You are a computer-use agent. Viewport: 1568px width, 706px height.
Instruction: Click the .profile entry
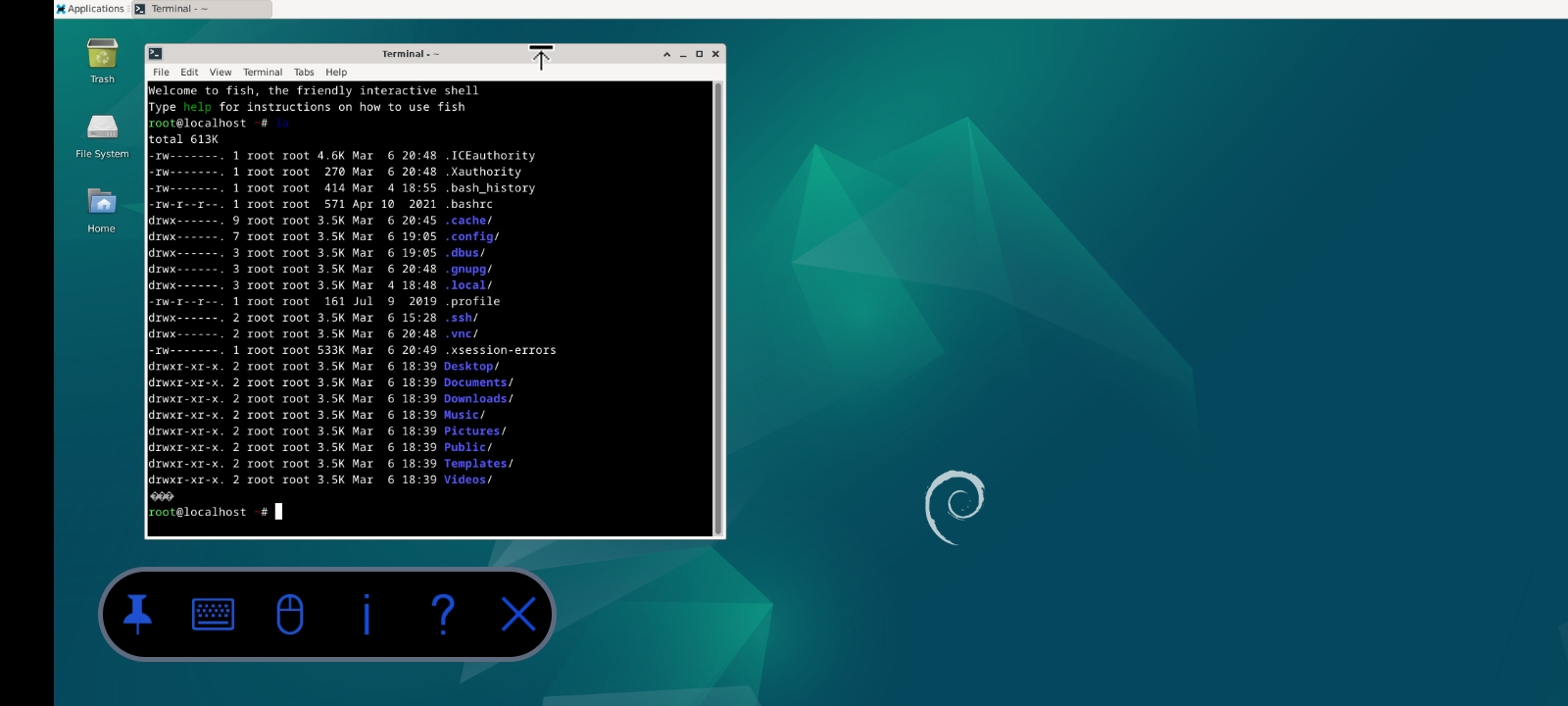pos(471,301)
